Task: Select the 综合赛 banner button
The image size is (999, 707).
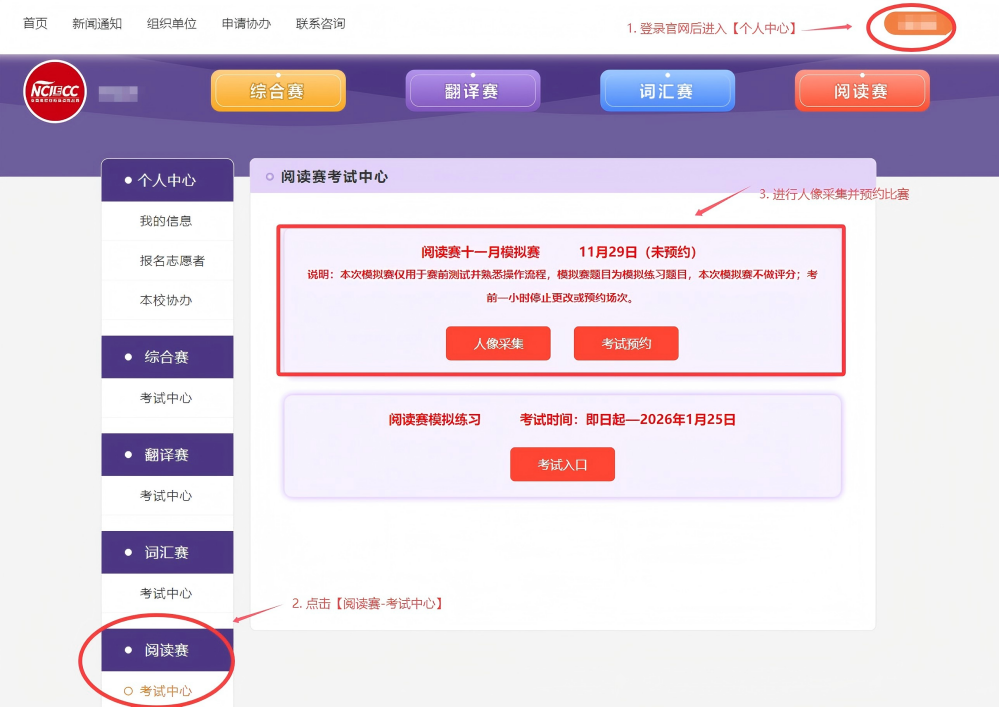Action: coord(277,89)
